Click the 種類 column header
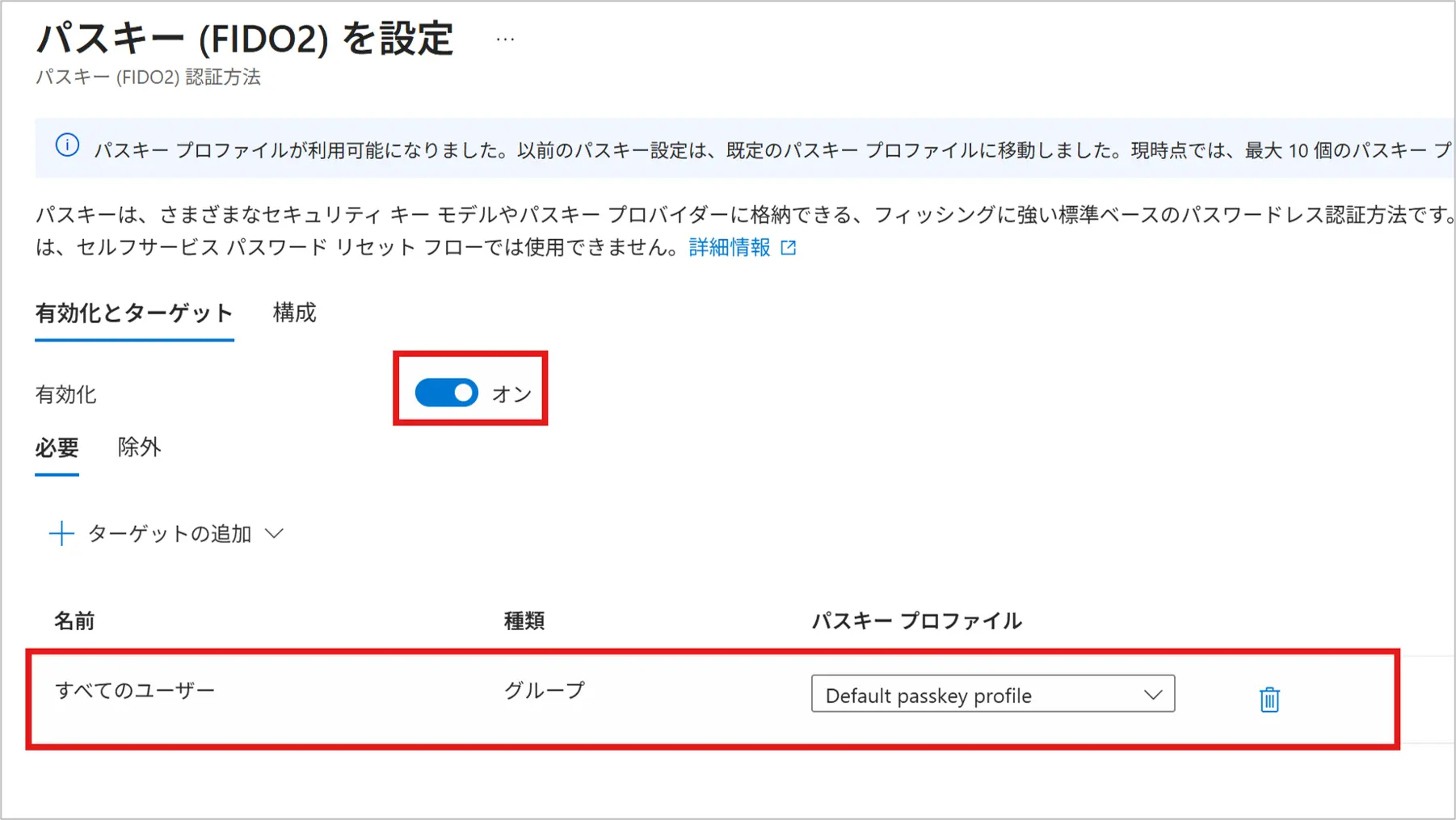Viewport: 1456px width, 820px height. coord(524,620)
